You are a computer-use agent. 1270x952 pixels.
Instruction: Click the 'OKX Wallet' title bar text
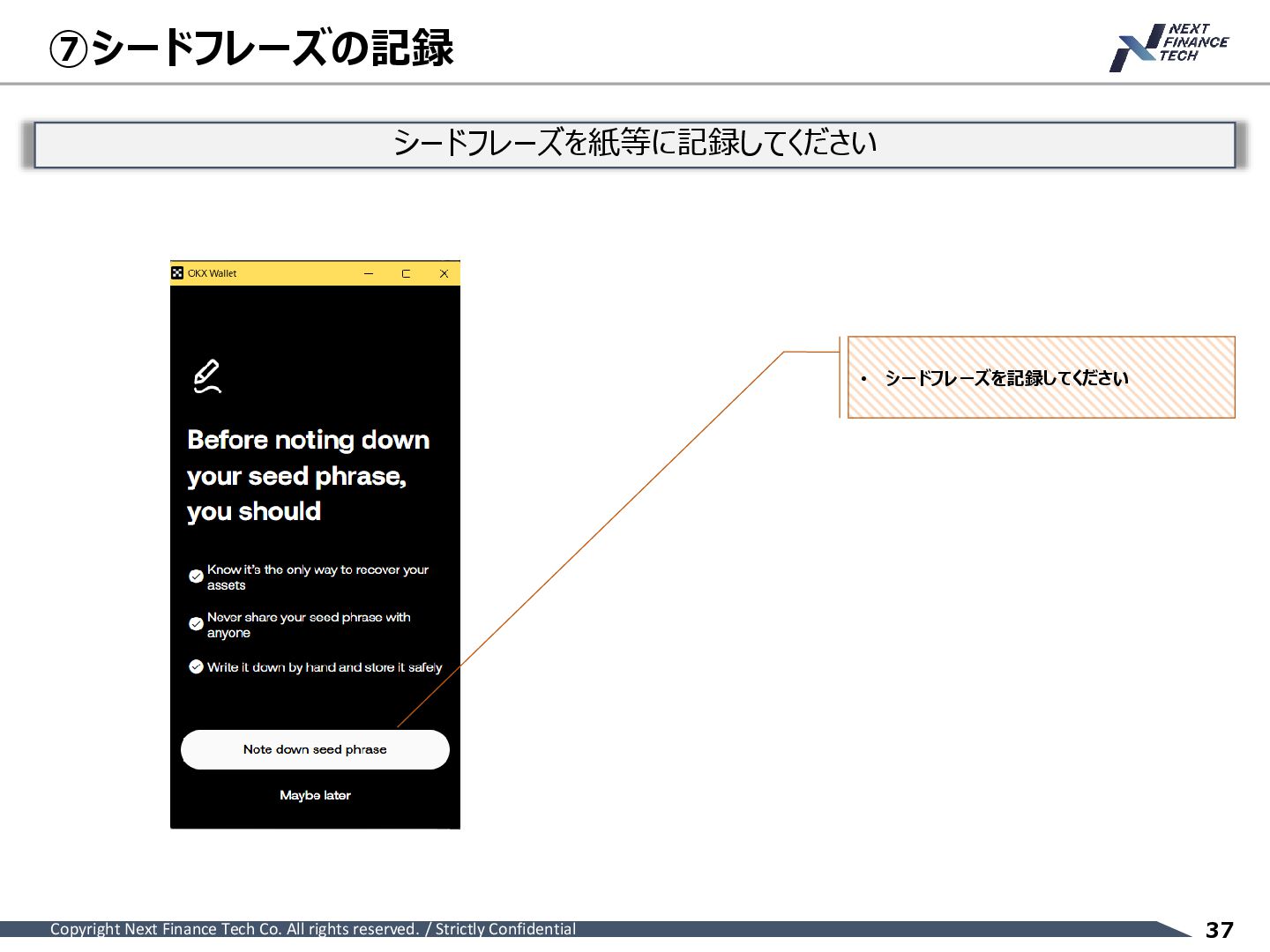click(x=212, y=273)
